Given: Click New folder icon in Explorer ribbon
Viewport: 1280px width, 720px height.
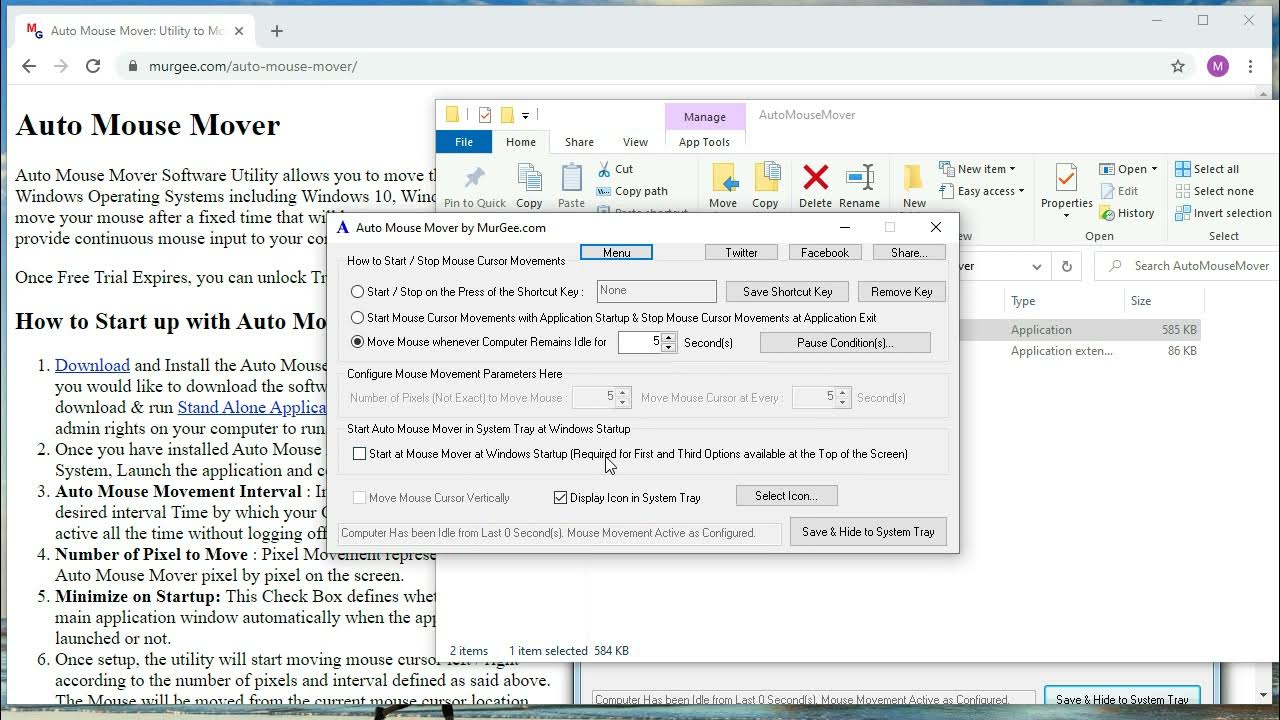Looking at the screenshot, I should 914,178.
